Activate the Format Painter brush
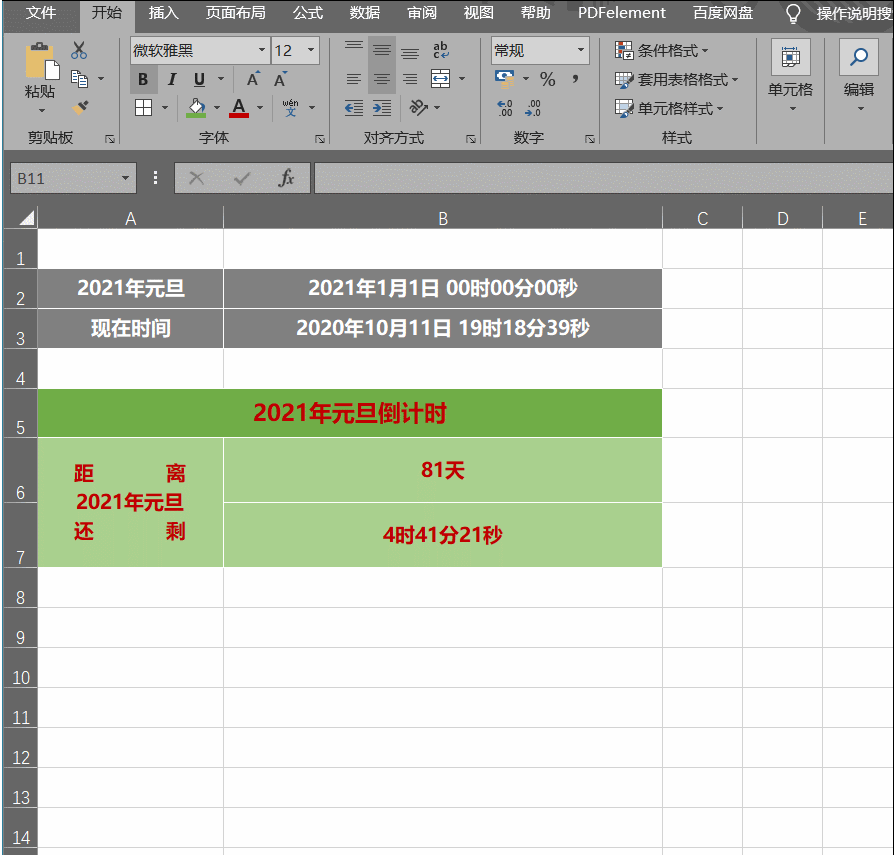 [80, 107]
